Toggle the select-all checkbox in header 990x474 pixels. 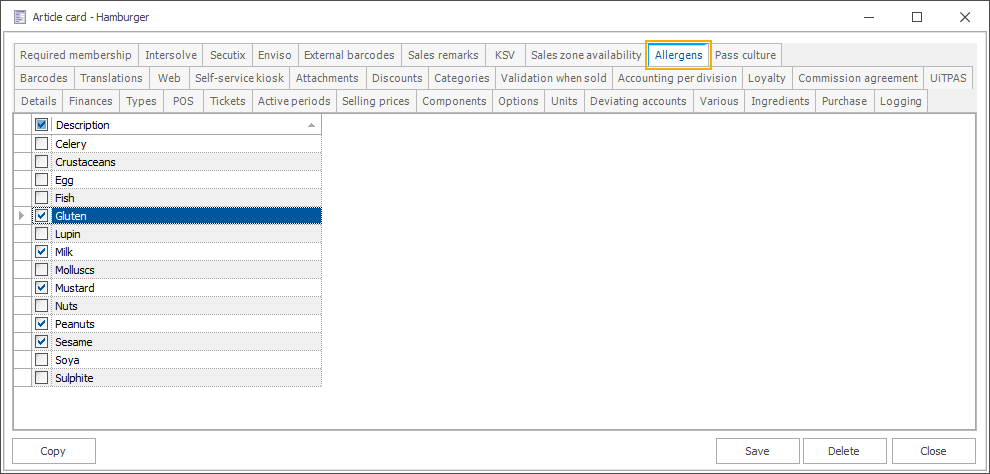(x=41, y=125)
